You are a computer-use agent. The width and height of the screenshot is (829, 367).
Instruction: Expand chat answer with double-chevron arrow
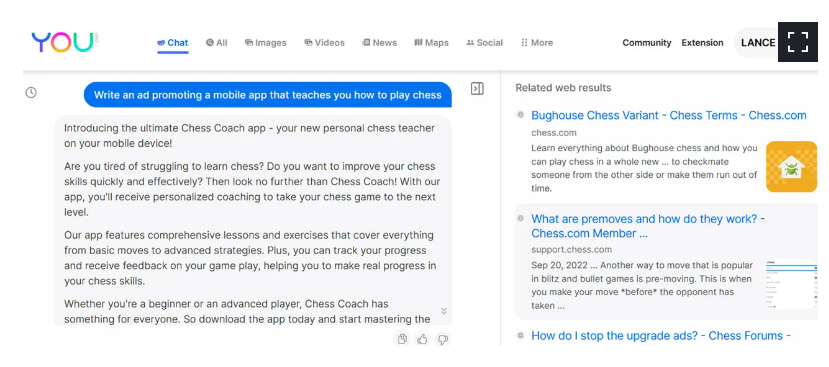(444, 311)
